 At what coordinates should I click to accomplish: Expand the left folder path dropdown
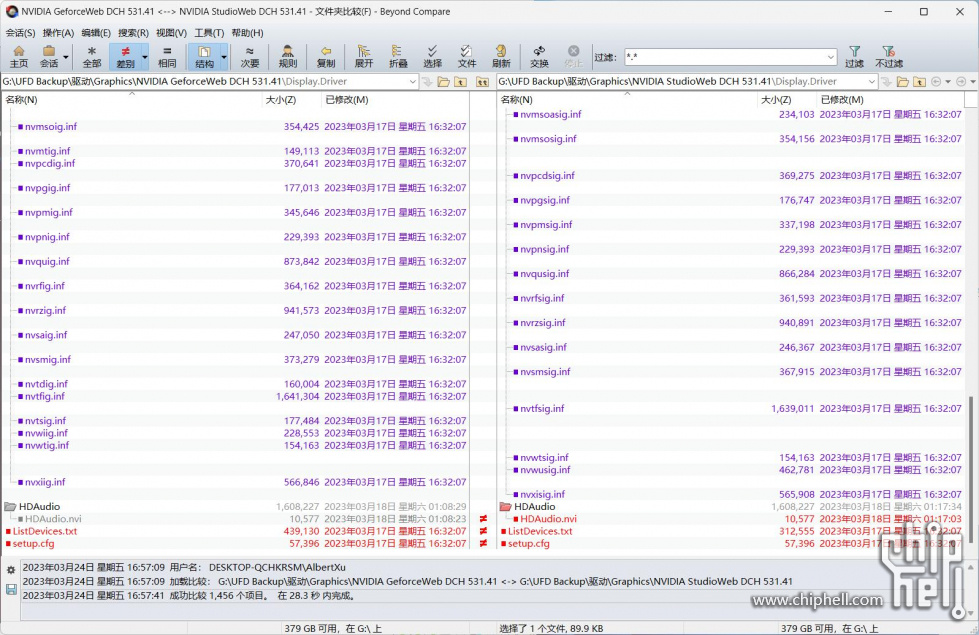click(412, 82)
